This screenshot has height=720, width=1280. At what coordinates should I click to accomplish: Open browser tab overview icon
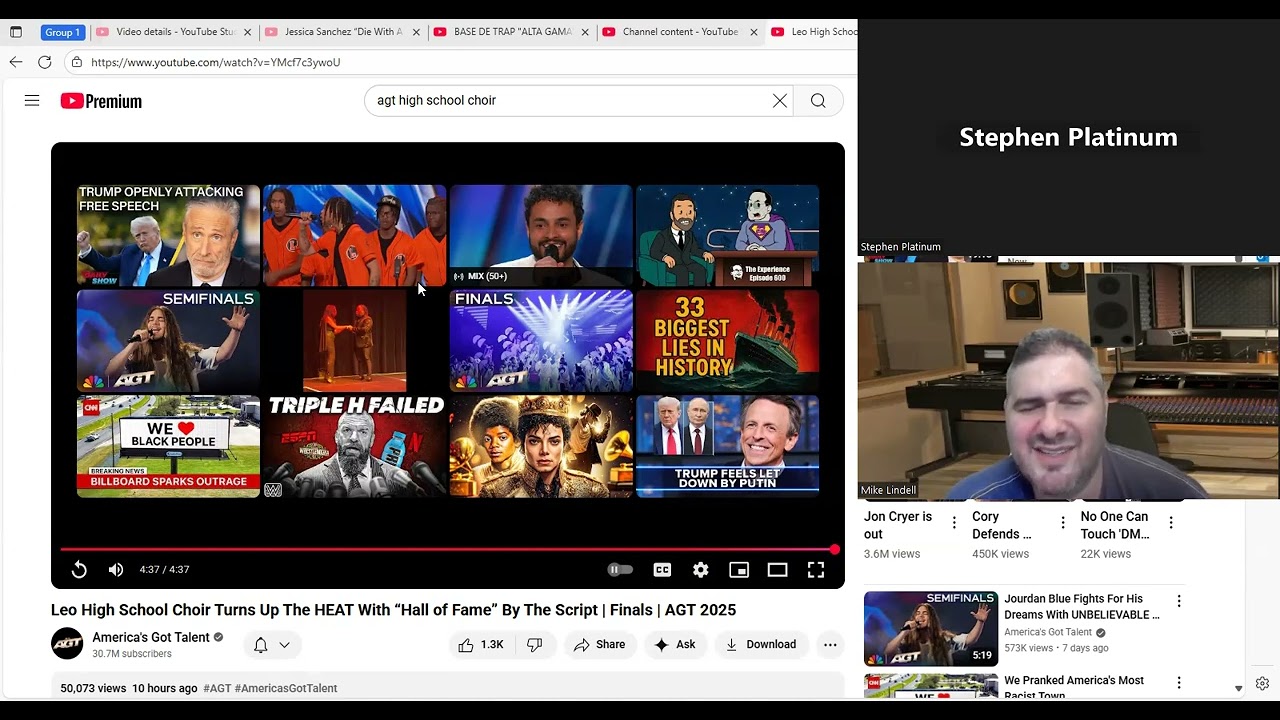point(16,32)
